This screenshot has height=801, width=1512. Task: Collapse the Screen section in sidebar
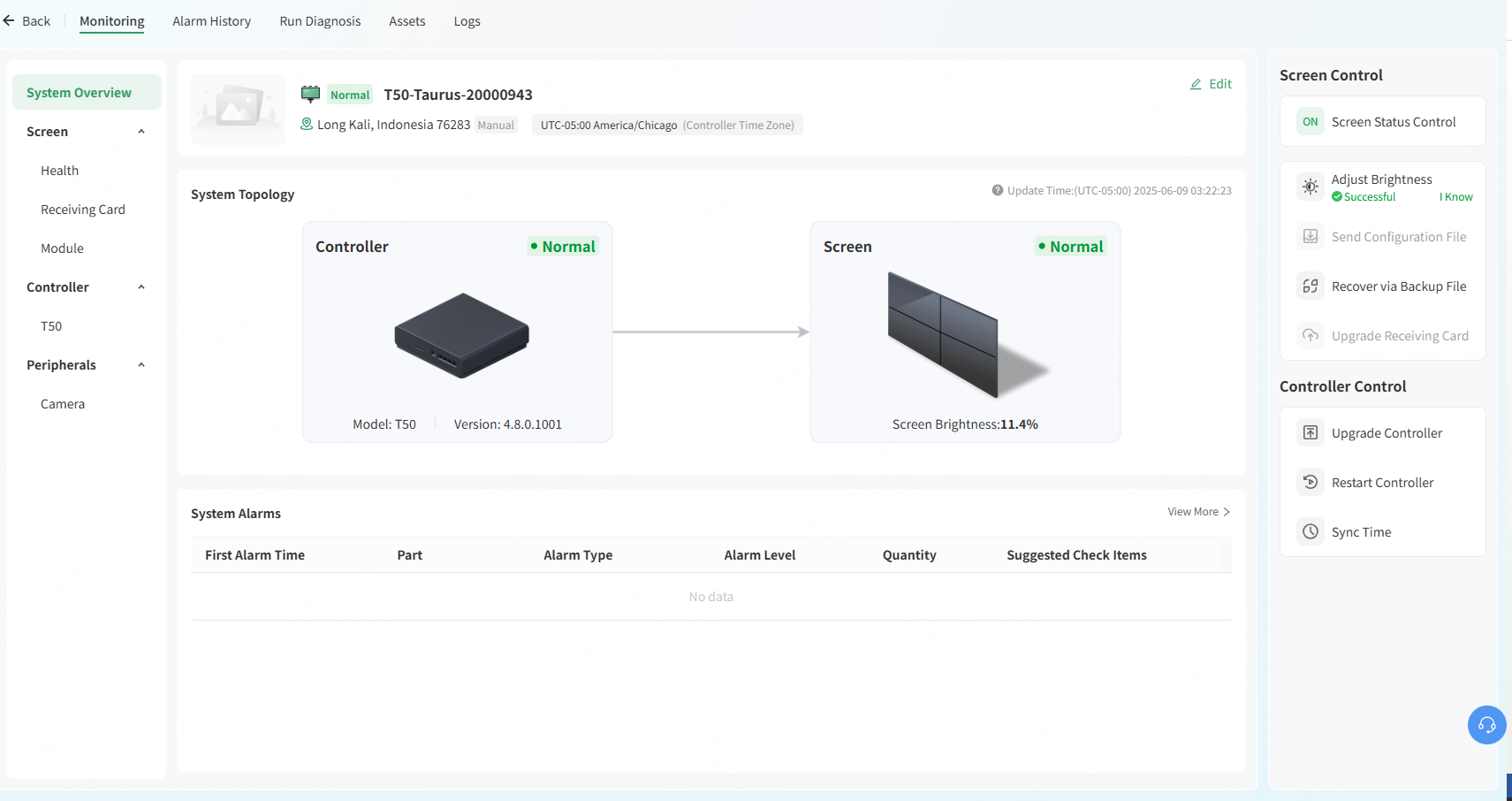click(x=141, y=132)
